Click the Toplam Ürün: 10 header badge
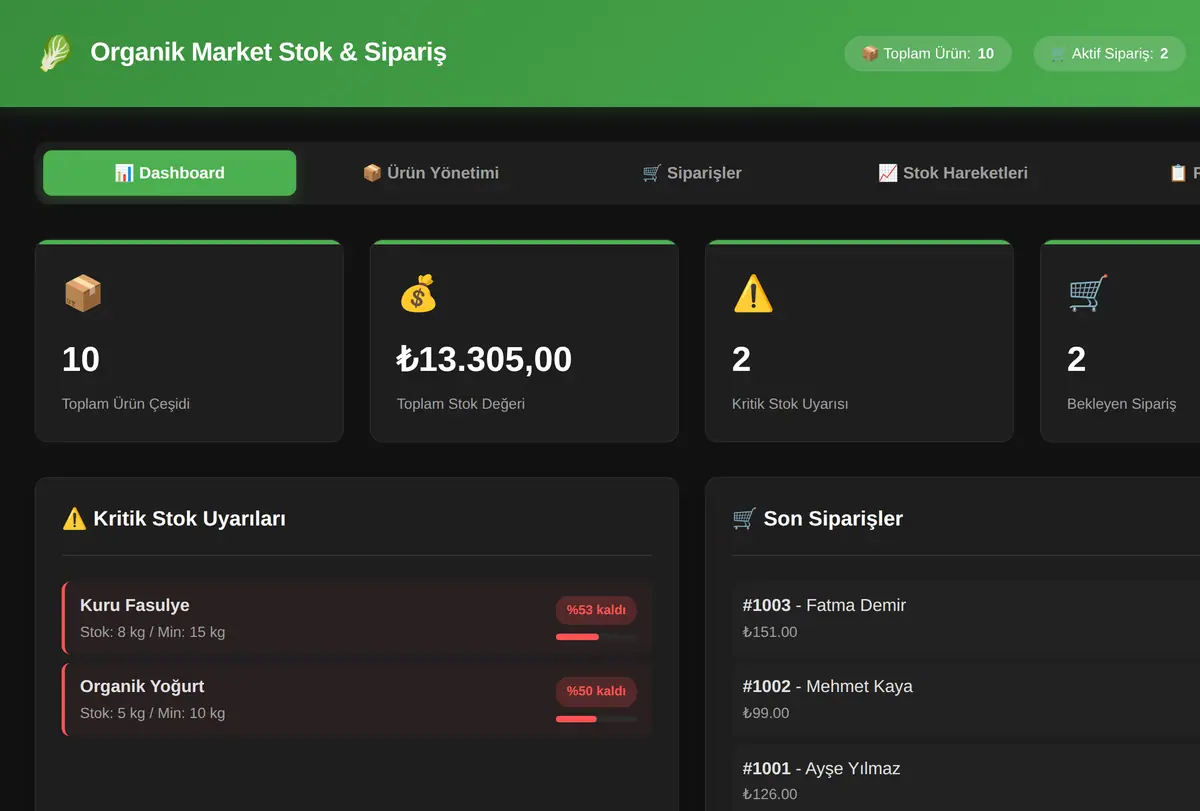Image resolution: width=1200 pixels, height=811 pixels. [928, 54]
